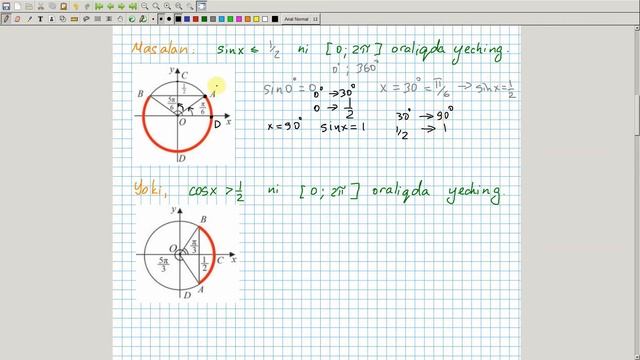This screenshot has width=640, height=360.
Task: Click the handwritten word 'Yoki'
Action: (149, 189)
